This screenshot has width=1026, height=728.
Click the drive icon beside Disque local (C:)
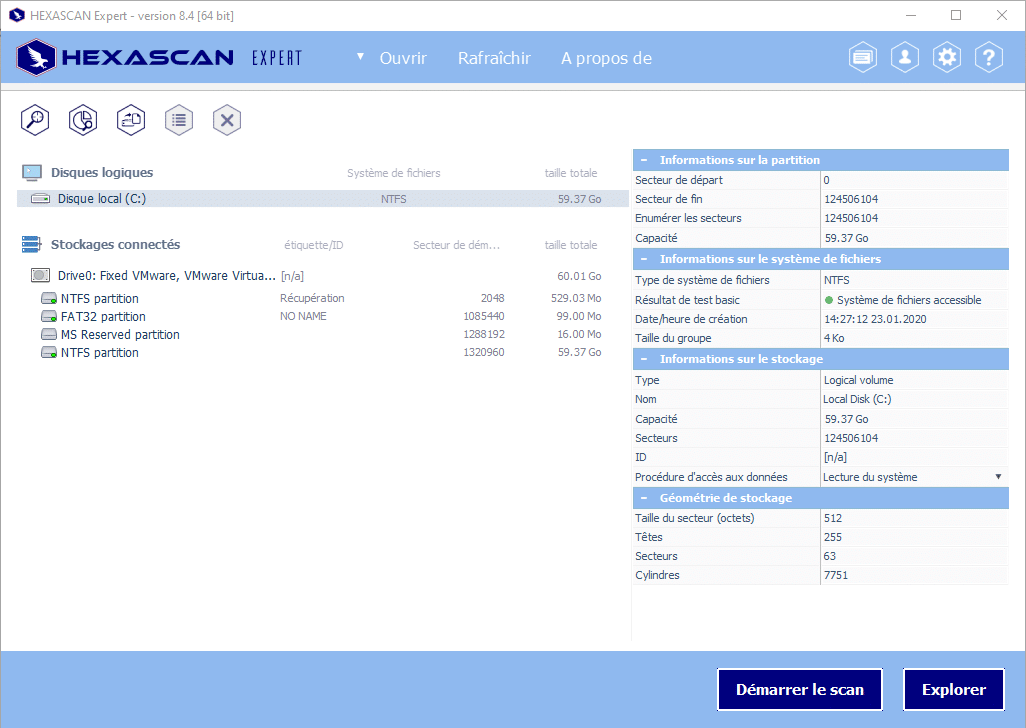click(x=41, y=198)
